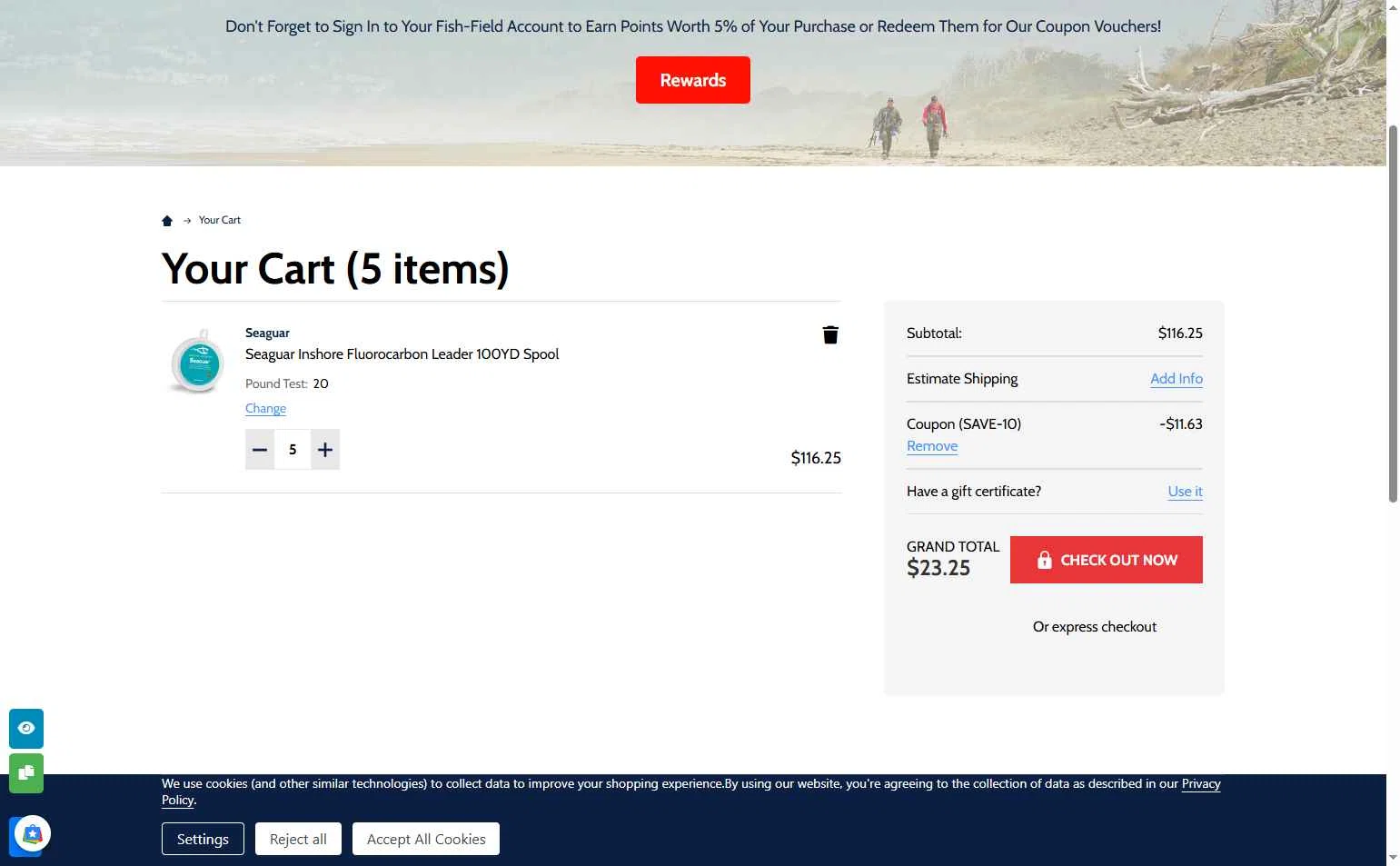This screenshot has width=1400, height=866.
Task: Click the lock icon on checkout button
Action: tap(1045, 560)
